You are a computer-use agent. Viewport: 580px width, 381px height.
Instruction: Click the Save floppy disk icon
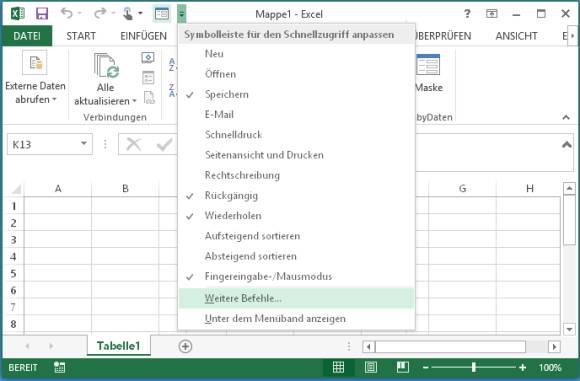42,14
